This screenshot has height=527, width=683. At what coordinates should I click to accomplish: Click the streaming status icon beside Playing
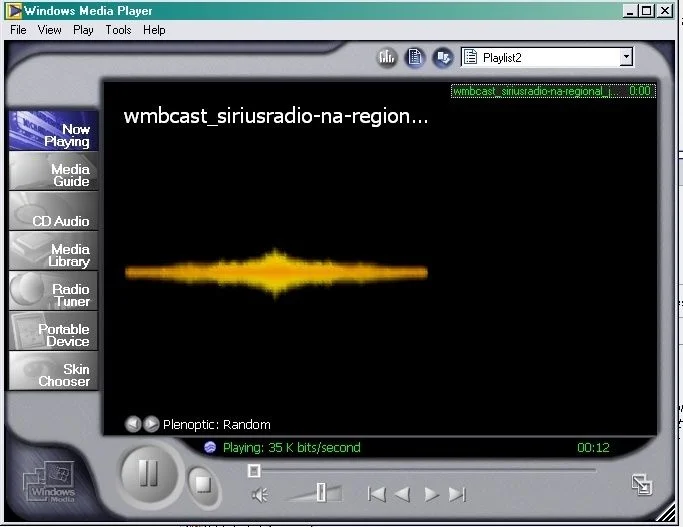[x=210, y=447]
